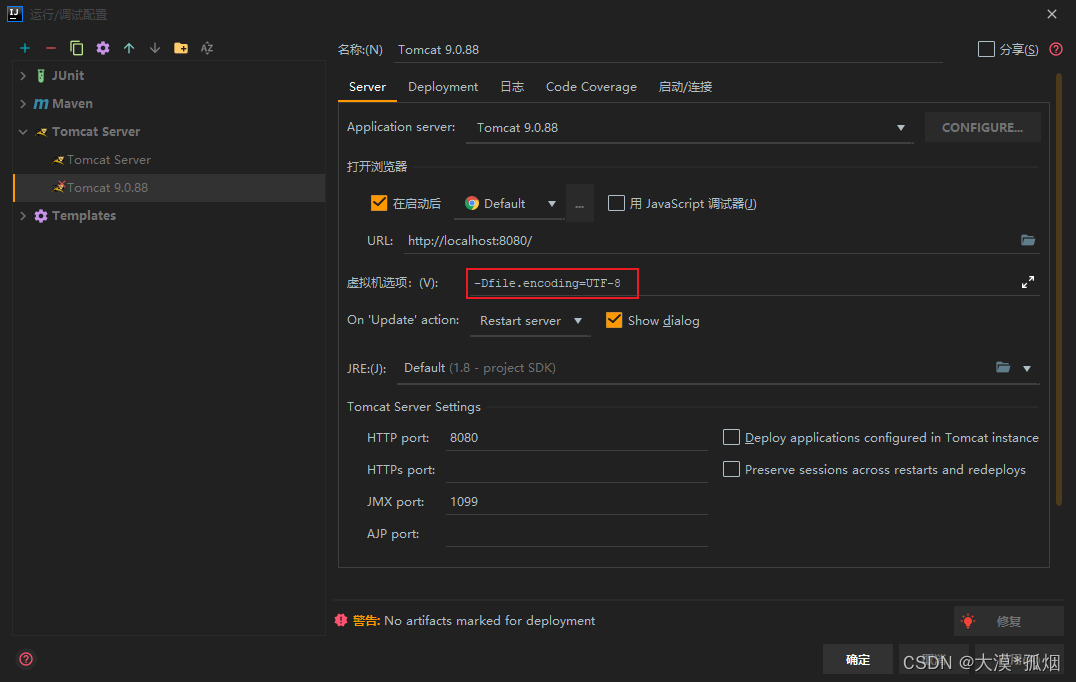This screenshot has height=682, width=1076.
Task: Switch to the Deployment tab
Action: coord(443,87)
